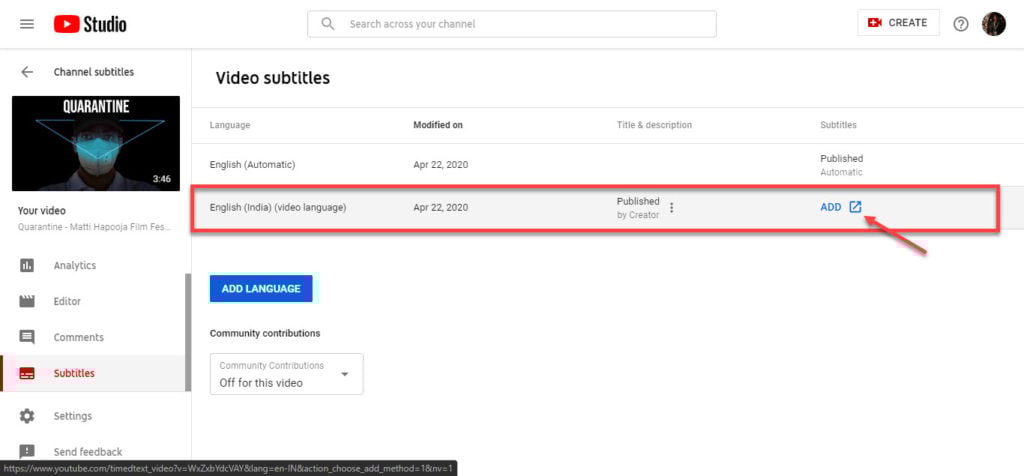The height and width of the screenshot is (476, 1024).
Task: Click the Comments speech bubble icon
Action: point(27,338)
